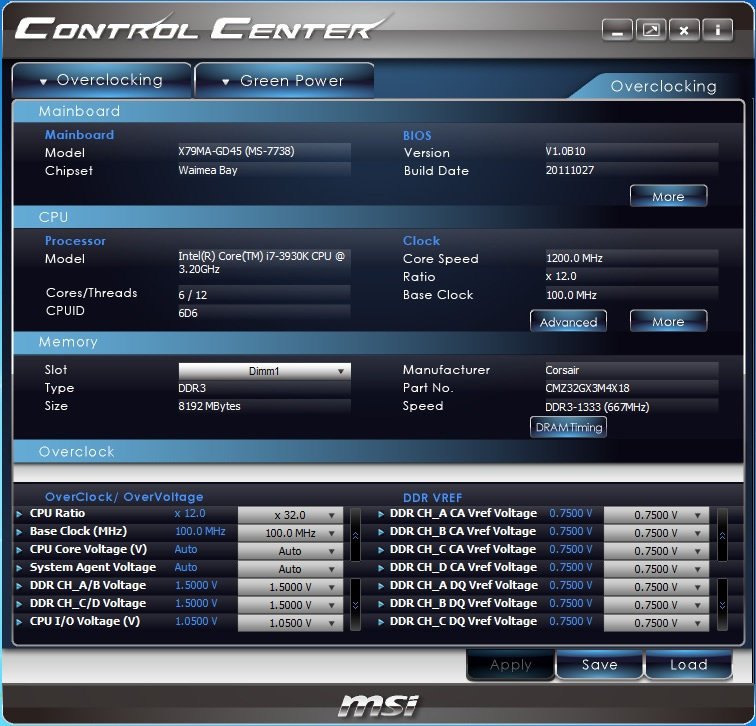The height and width of the screenshot is (726, 756).
Task: Click arrow icon next to DDR CH_A CA Vref Voltage
Action: pyautogui.click(x=381, y=514)
